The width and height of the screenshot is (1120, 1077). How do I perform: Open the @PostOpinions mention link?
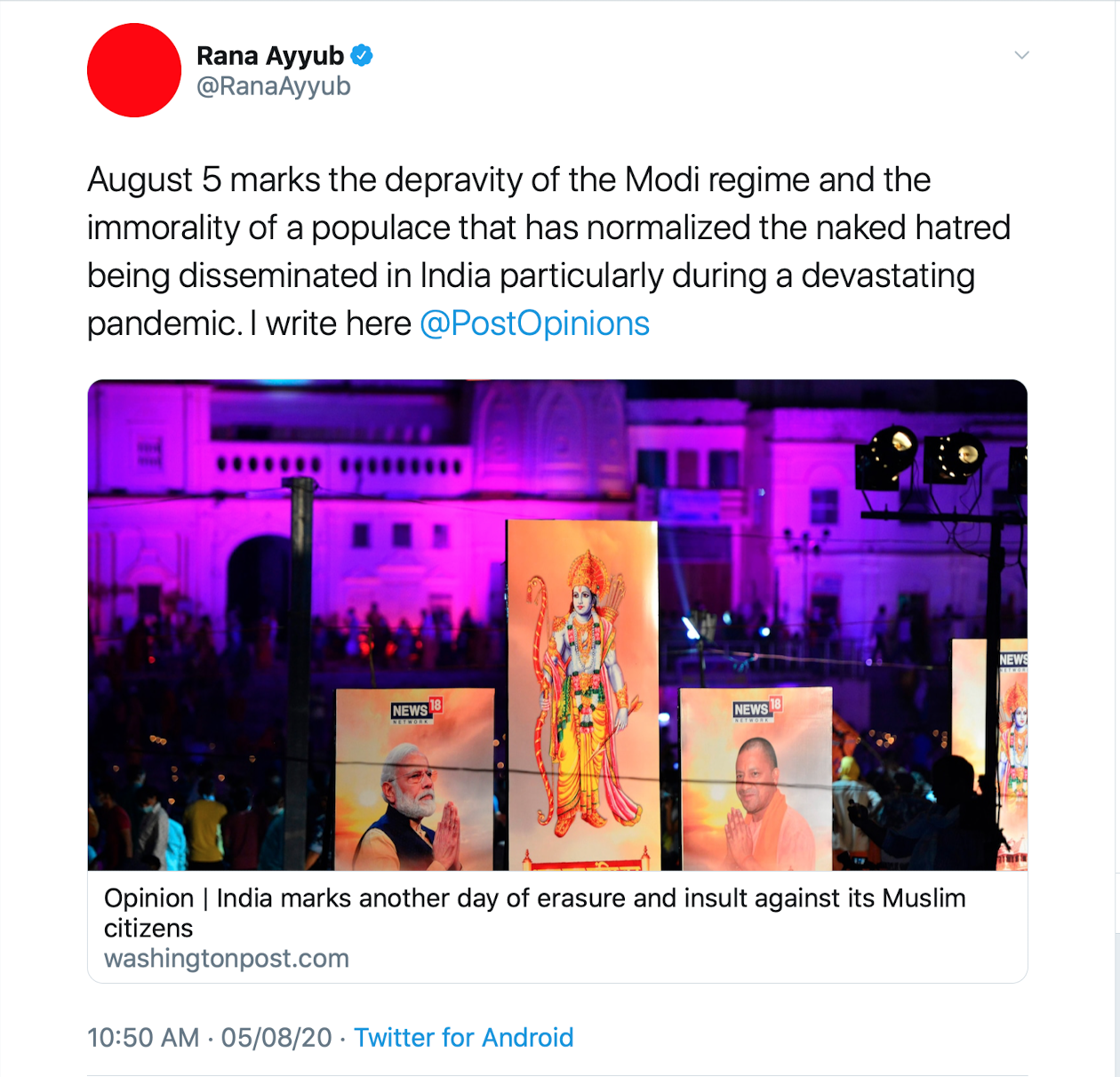(534, 323)
